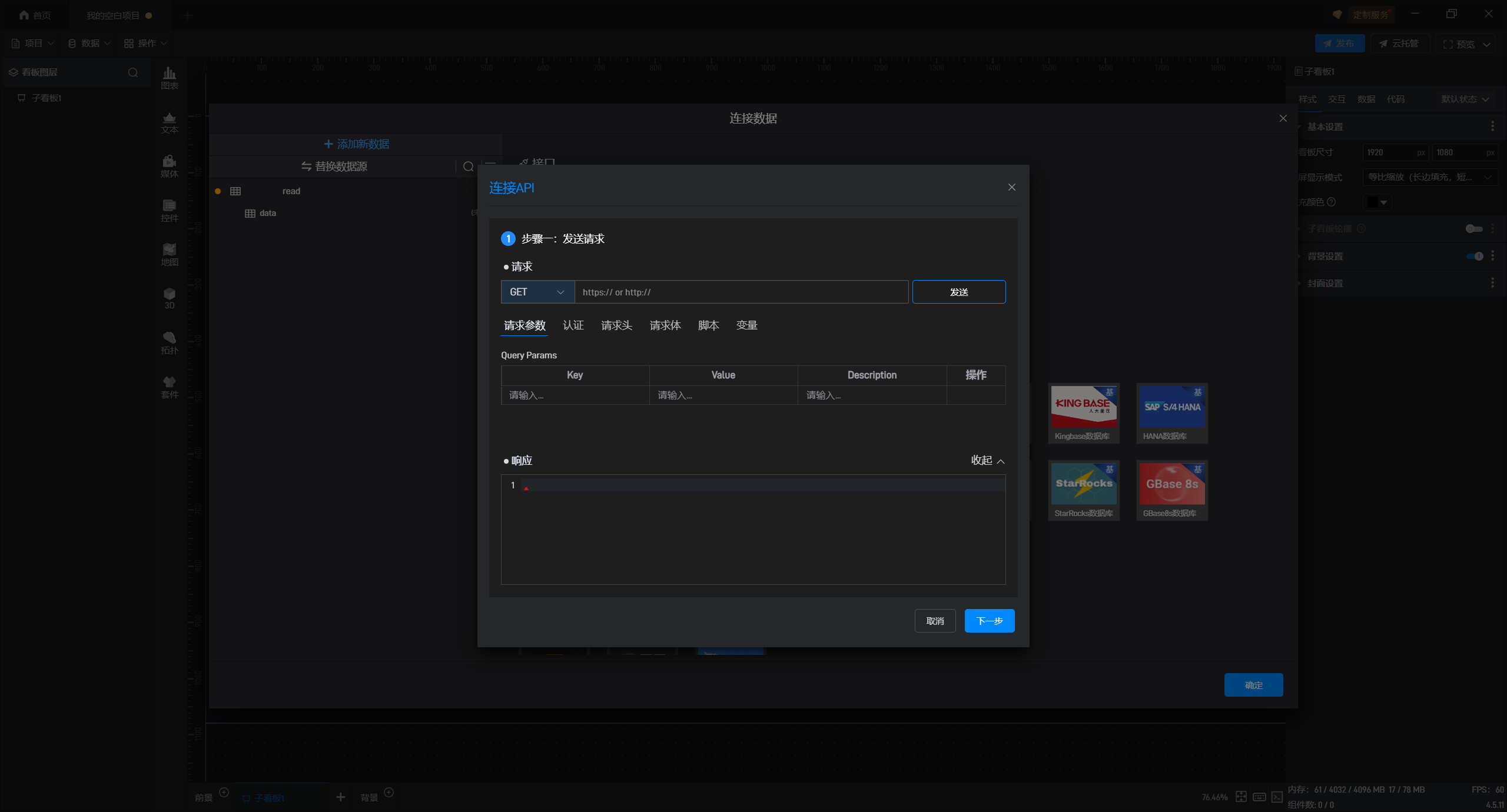
Task: Select the 拓扑 topology sidebar icon
Action: click(170, 342)
